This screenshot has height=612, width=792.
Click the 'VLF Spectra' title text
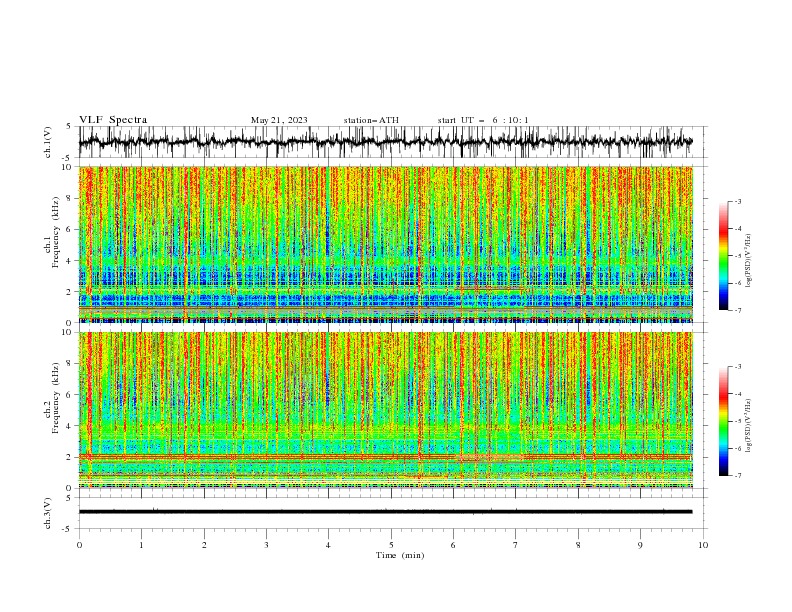113,120
